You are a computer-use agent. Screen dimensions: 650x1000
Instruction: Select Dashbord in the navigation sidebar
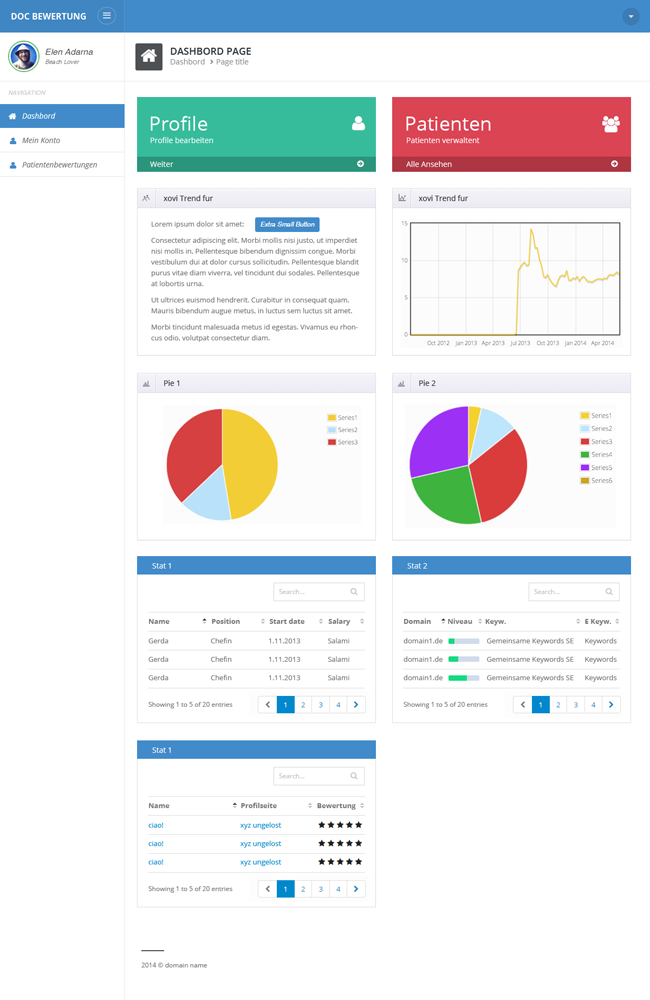(x=62, y=116)
